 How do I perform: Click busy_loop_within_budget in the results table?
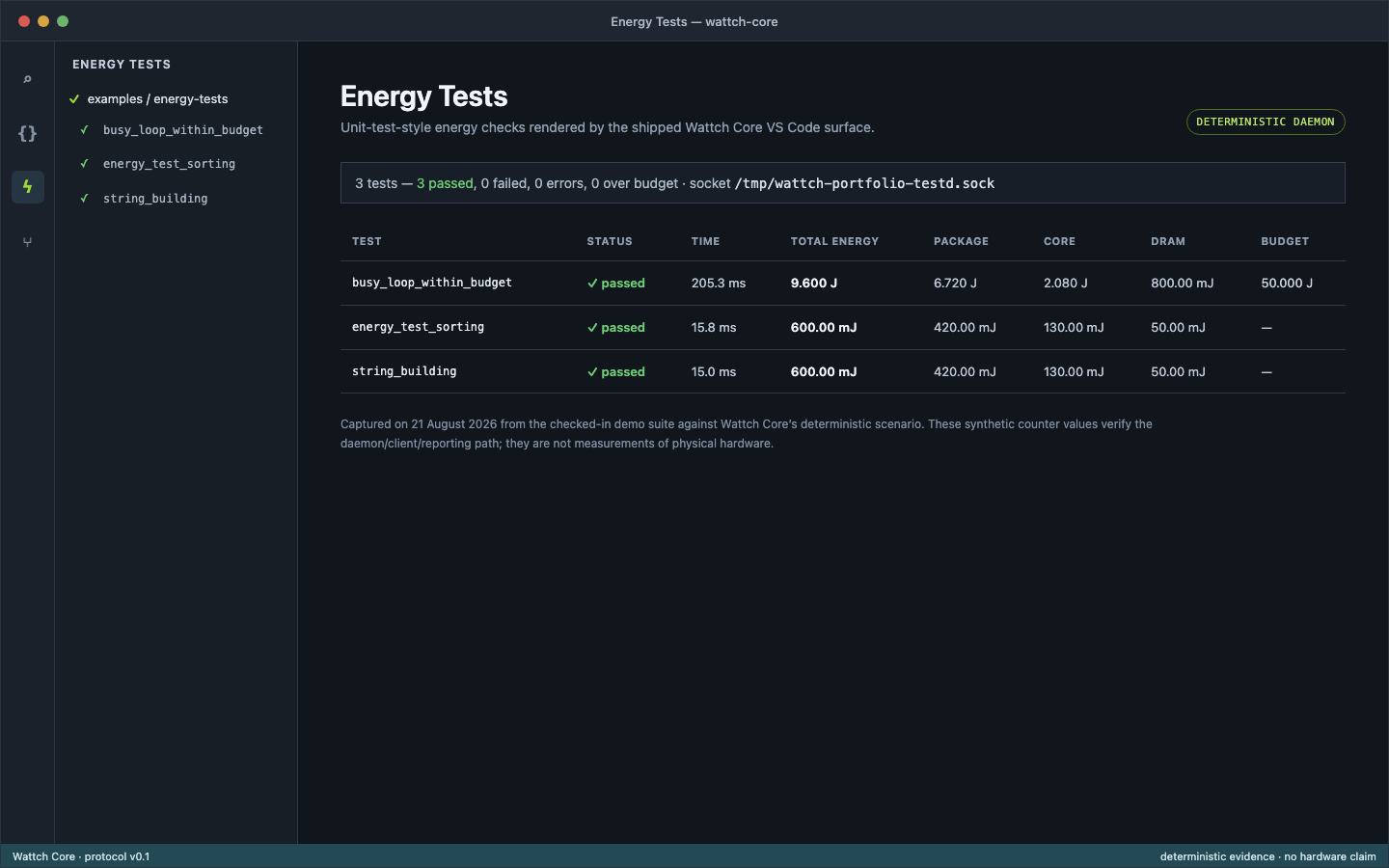(x=432, y=283)
